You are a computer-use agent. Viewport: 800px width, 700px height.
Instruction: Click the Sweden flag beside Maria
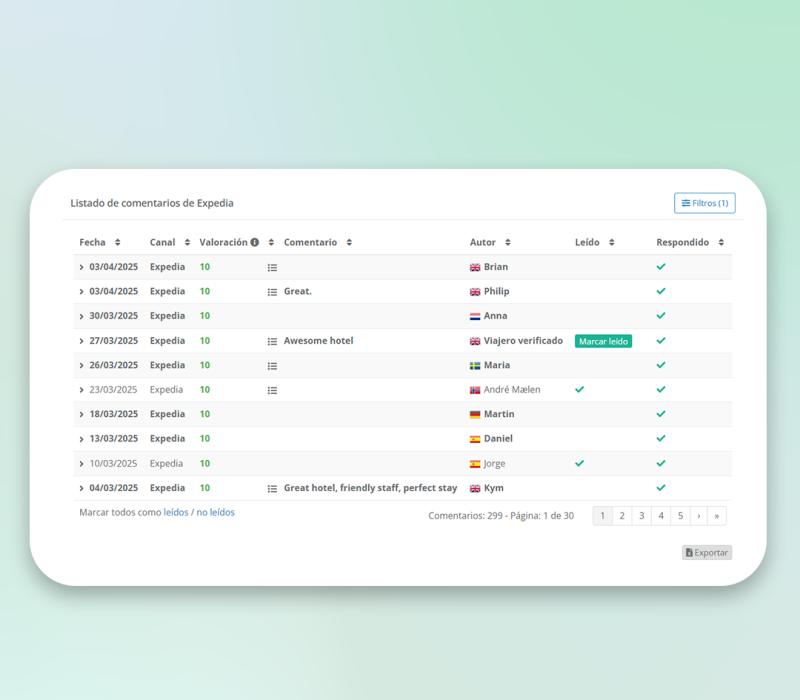coord(475,366)
